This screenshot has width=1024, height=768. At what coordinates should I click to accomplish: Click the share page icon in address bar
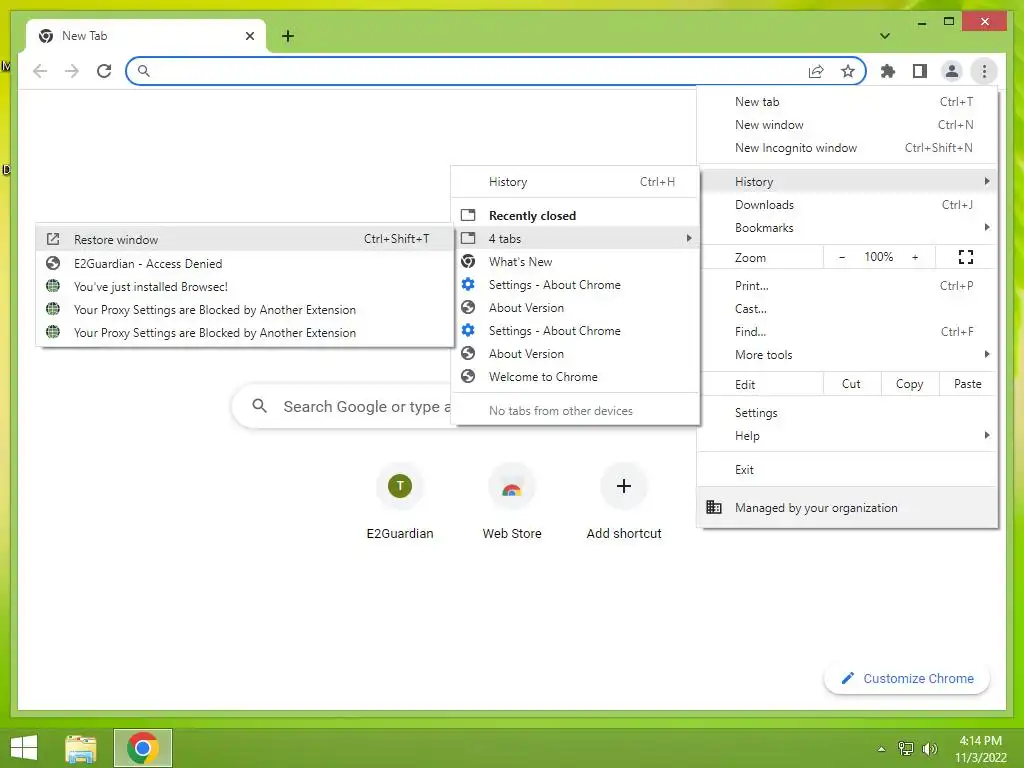tap(816, 71)
